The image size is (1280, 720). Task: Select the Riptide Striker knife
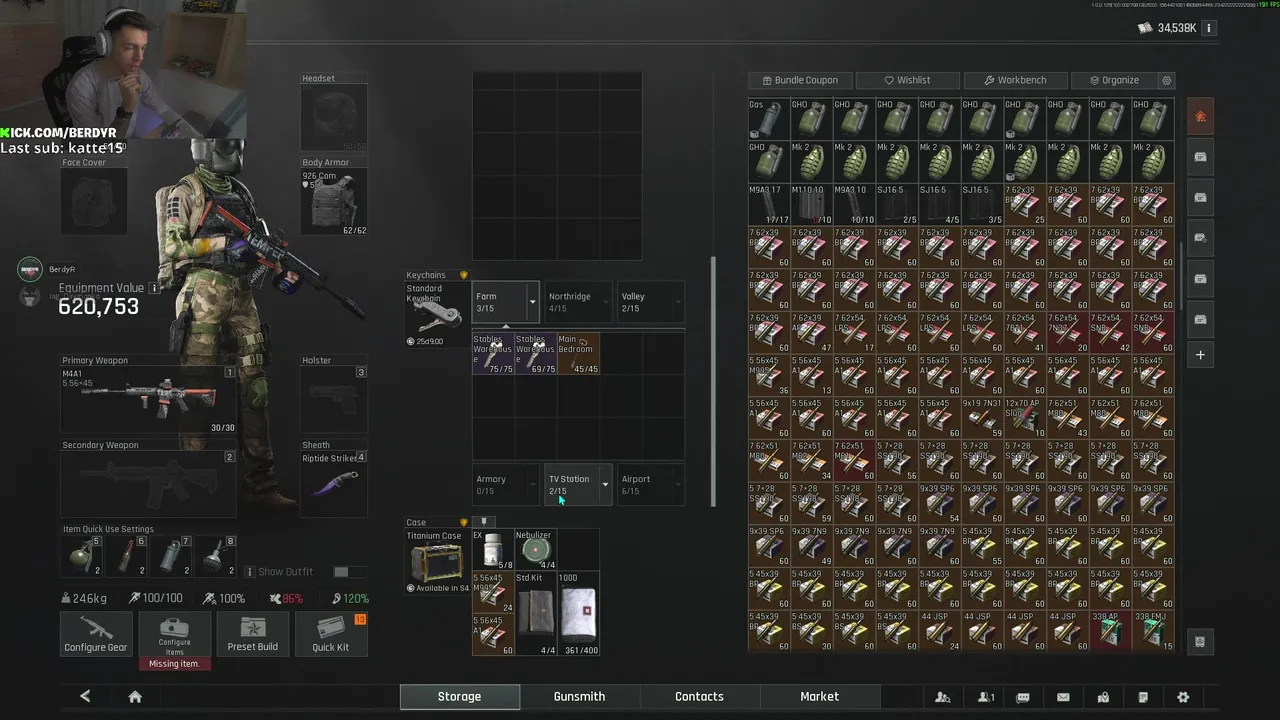click(x=333, y=485)
